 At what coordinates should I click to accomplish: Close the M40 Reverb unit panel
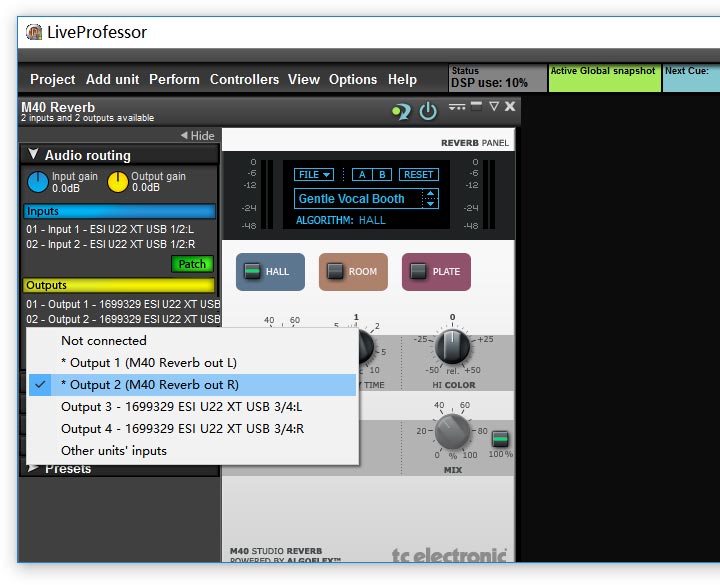[x=510, y=107]
